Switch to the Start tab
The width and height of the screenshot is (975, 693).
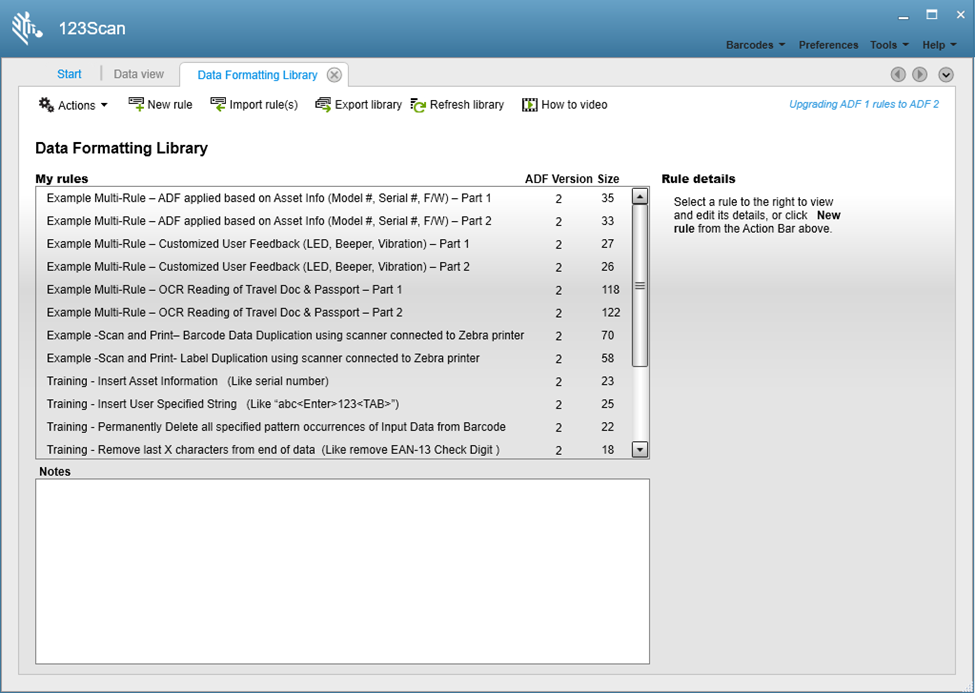click(x=69, y=74)
